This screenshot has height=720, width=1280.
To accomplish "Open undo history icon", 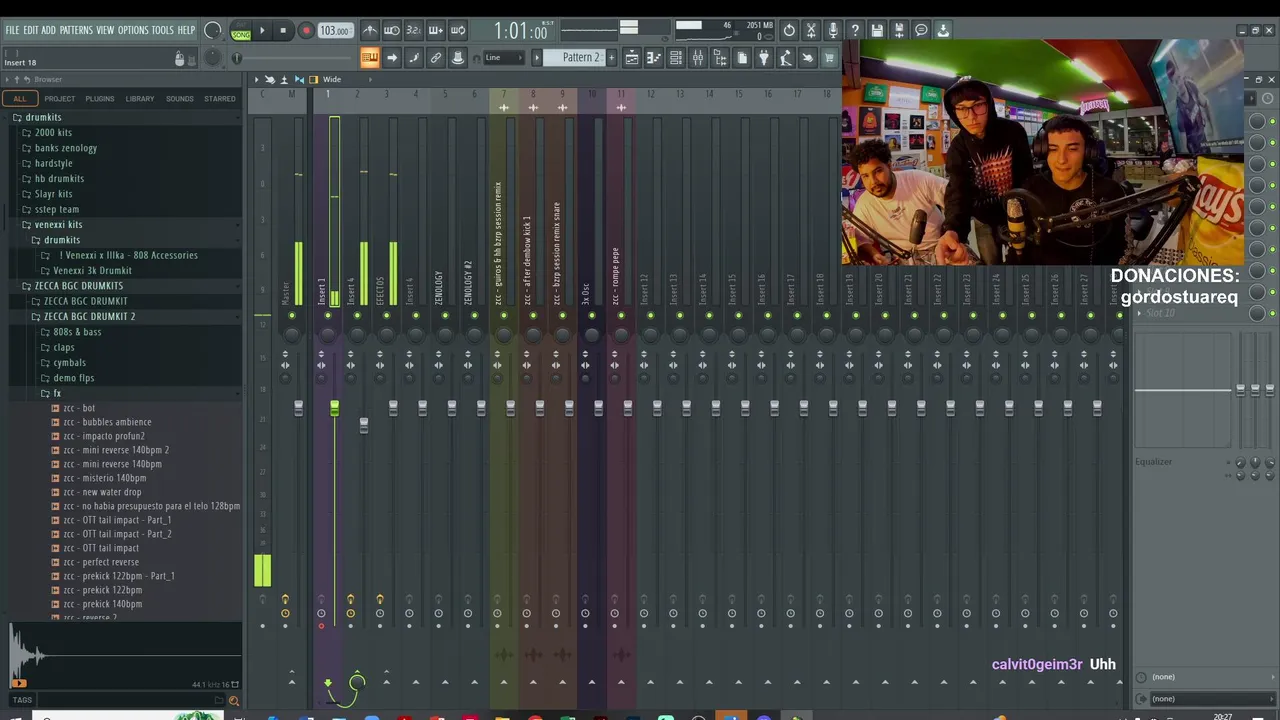I will pos(789,31).
